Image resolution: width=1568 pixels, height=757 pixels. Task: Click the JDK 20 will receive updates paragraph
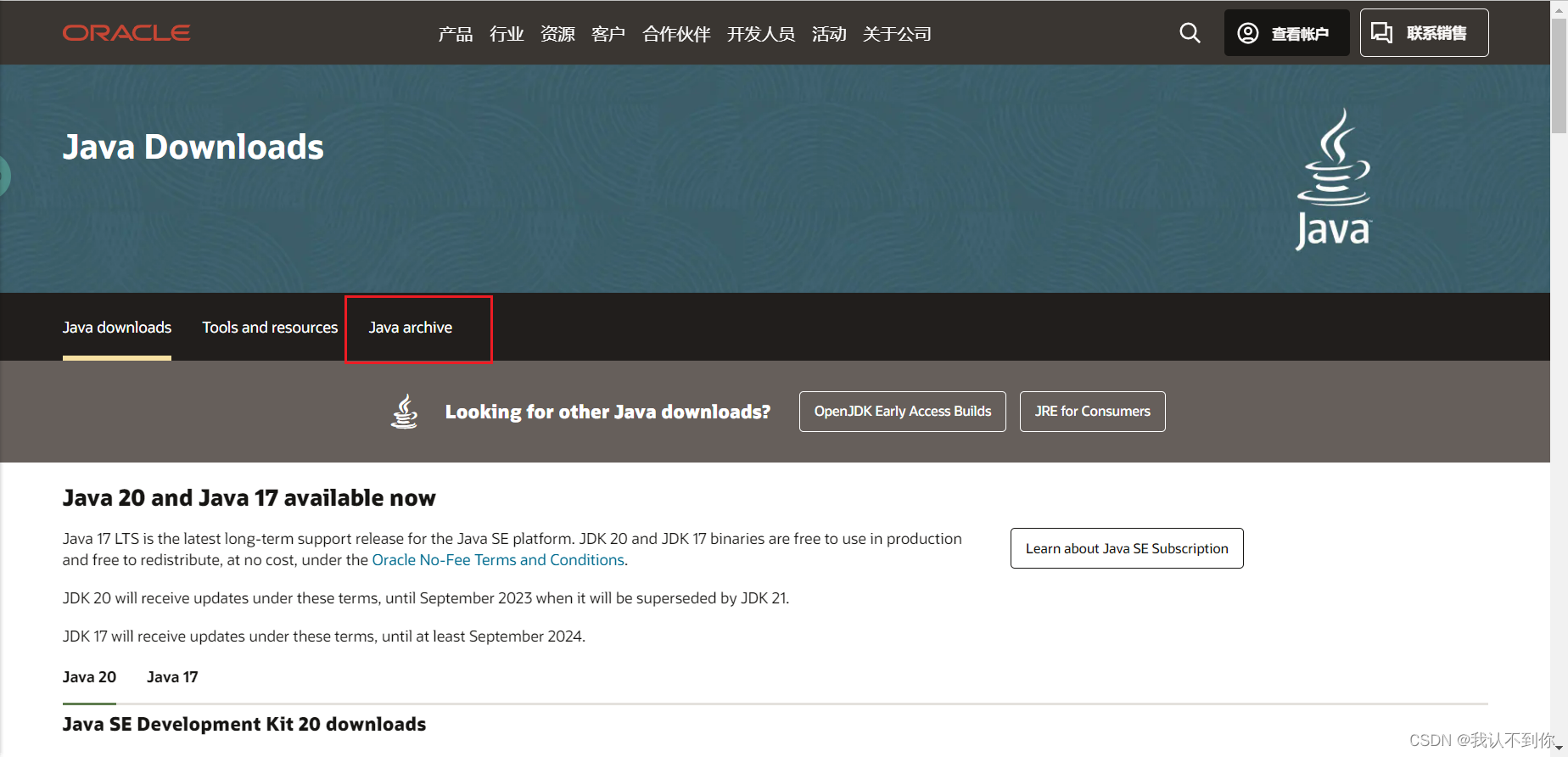click(x=426, y=598)
